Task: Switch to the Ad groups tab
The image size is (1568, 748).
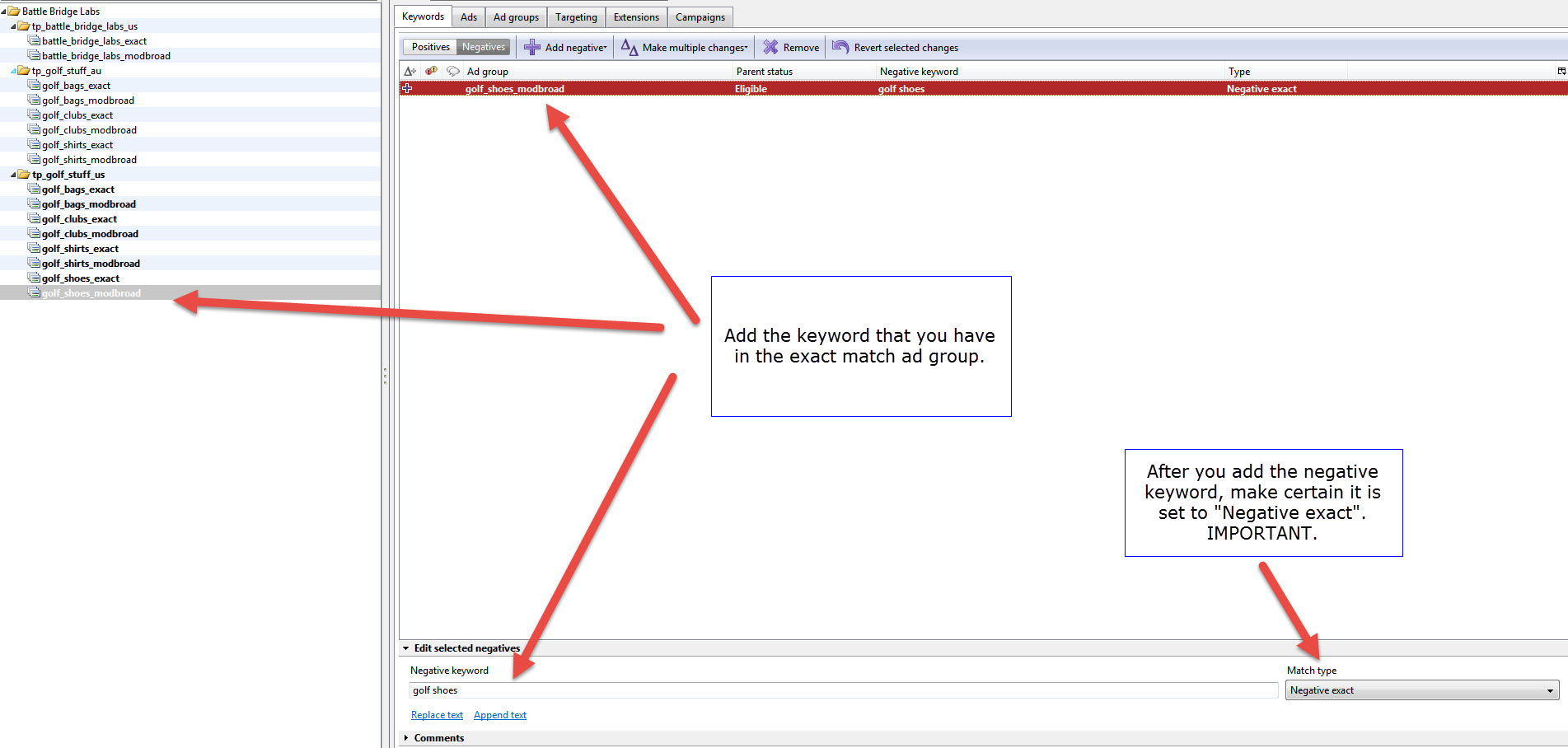Action: point(516,17)
